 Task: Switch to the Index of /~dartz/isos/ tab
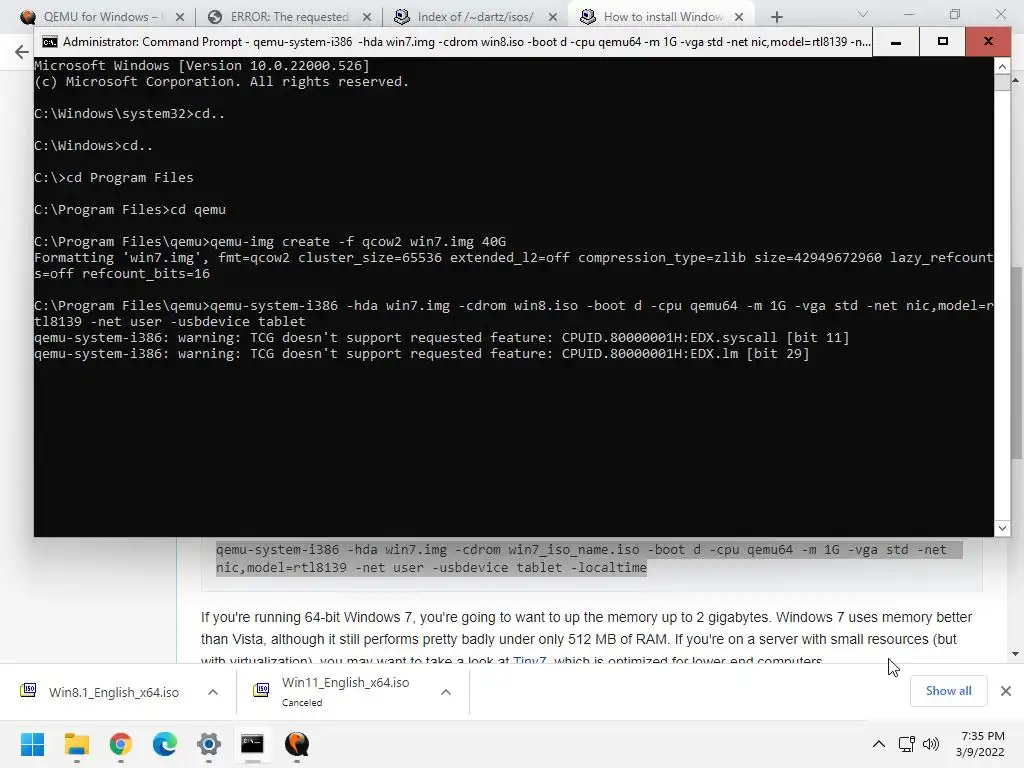click(475, 17)
